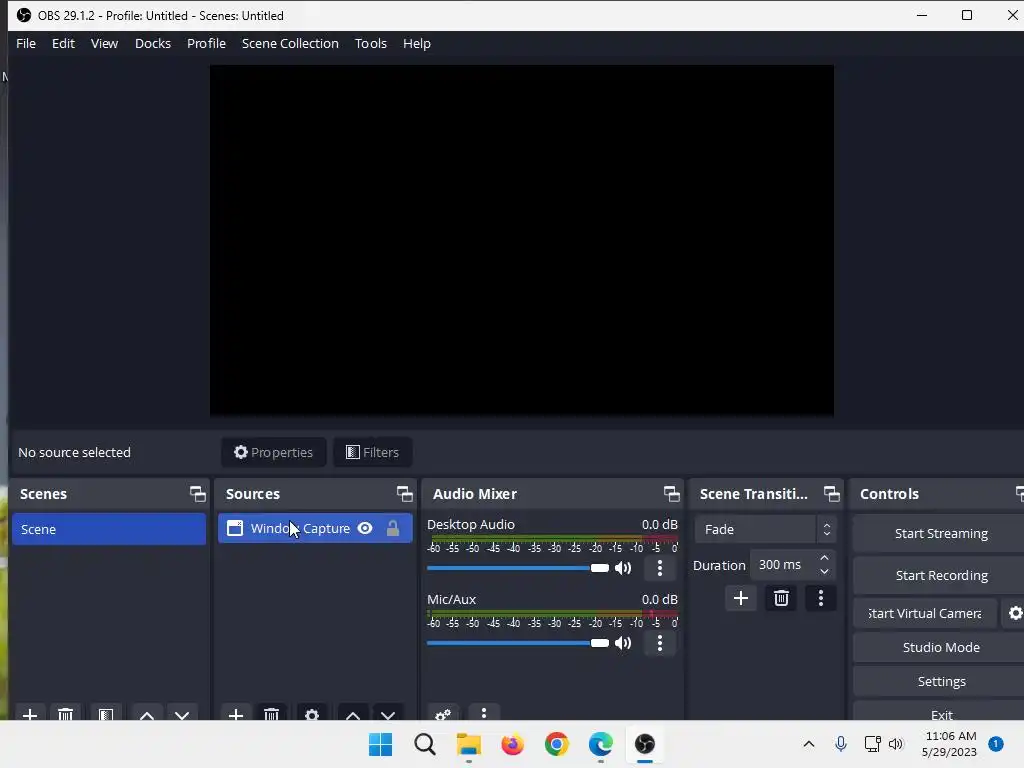Move scene up arrow in Scenes dock
The image size is (1024, 768).
click(x=147, y=714)
